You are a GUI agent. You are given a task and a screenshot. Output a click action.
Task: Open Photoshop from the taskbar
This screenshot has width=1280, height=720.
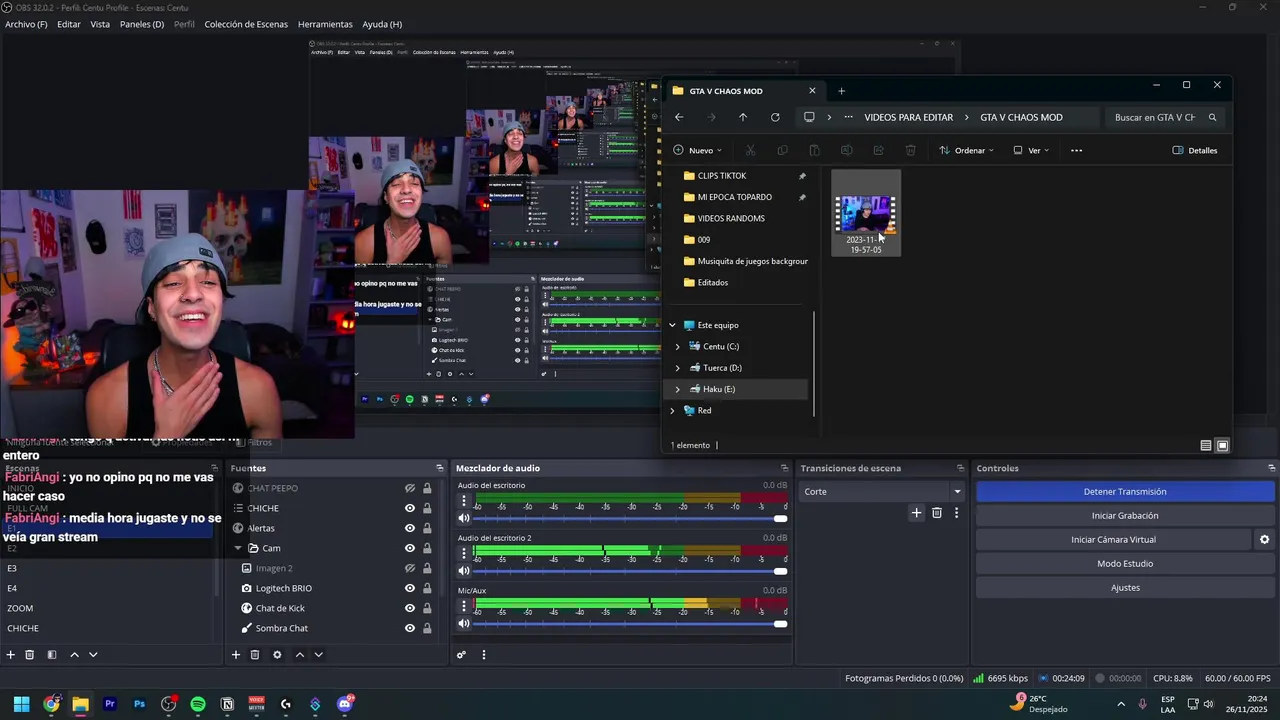tap(139, 704)
